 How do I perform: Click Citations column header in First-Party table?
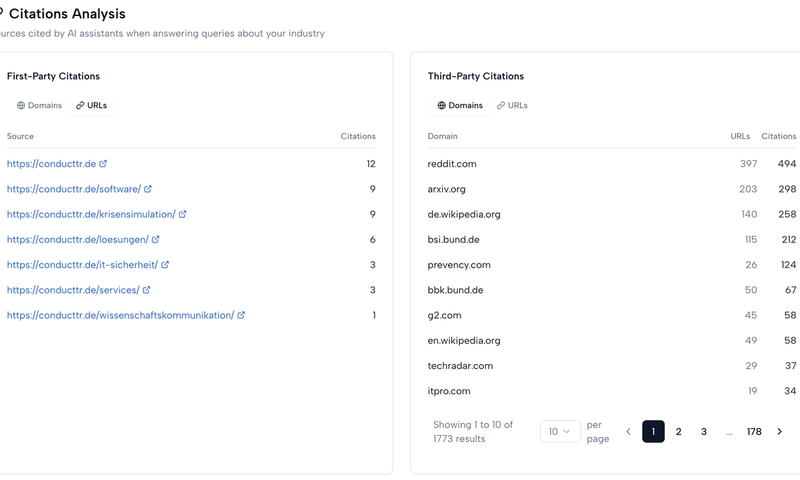click(x=358, y=136)
